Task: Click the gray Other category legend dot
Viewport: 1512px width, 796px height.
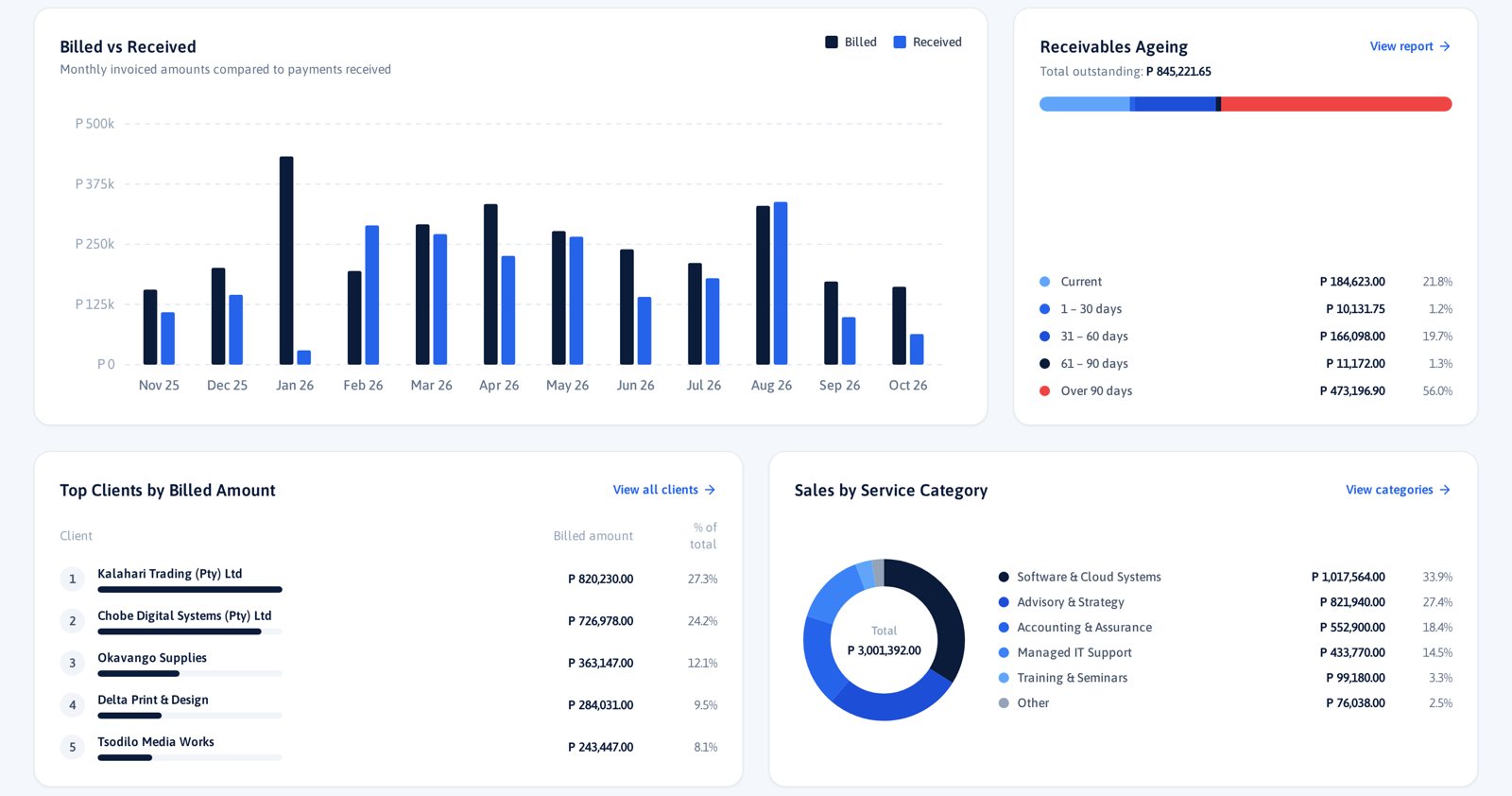Action: click(x=1004, y=703)
